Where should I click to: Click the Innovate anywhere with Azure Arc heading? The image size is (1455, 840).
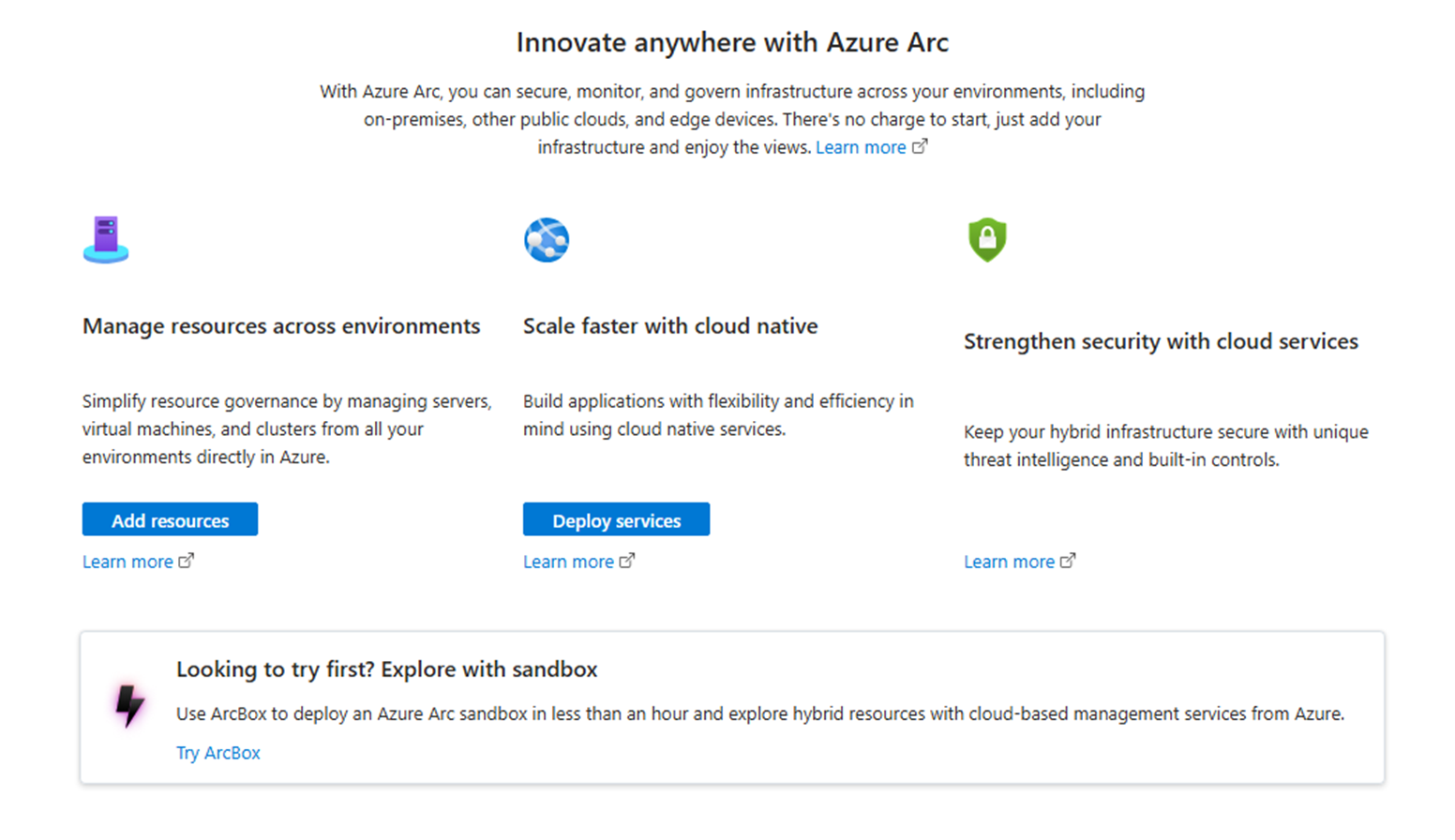click(732, 42)
